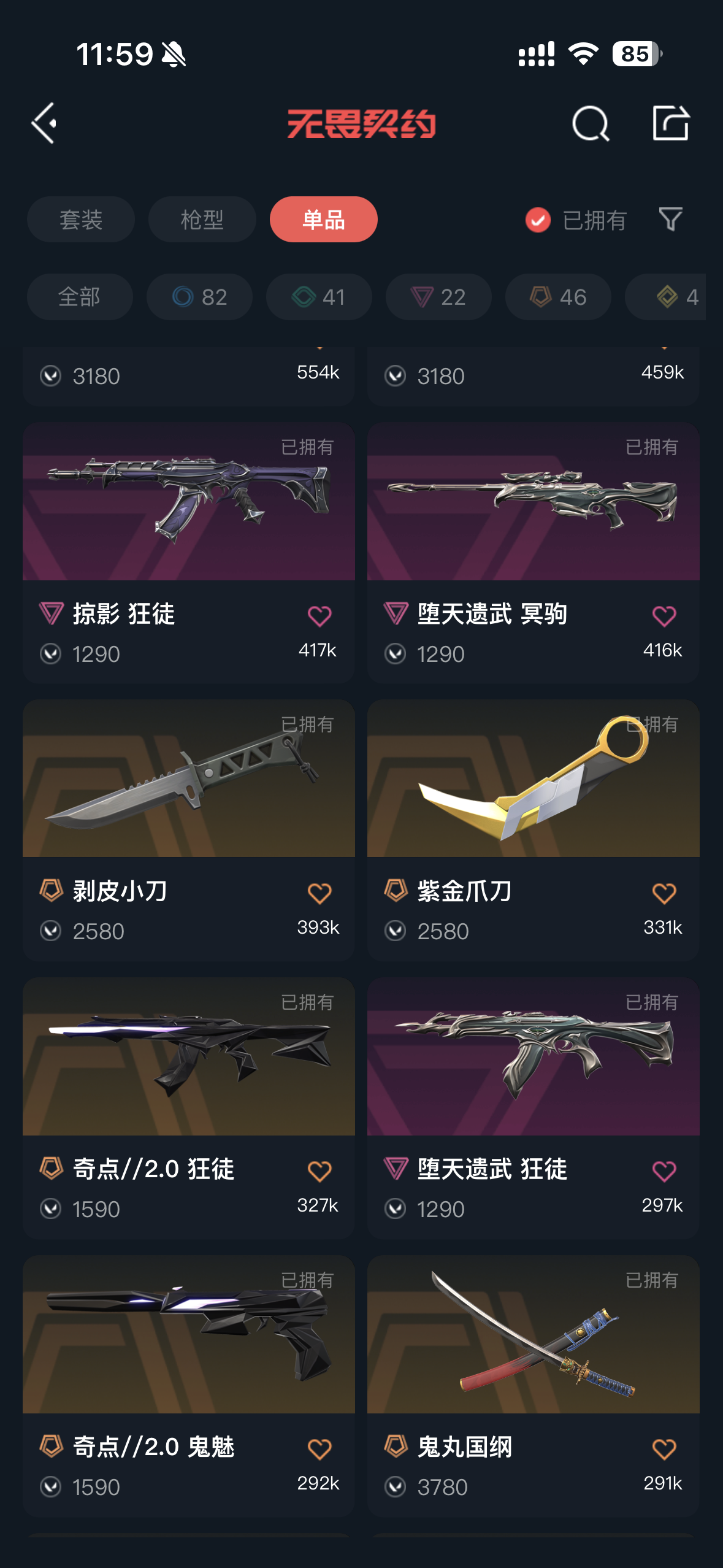The image size is (723, 1568).
Task: Heart the 堕天遗武 狂徒 skin
Action: [664, 1171]
